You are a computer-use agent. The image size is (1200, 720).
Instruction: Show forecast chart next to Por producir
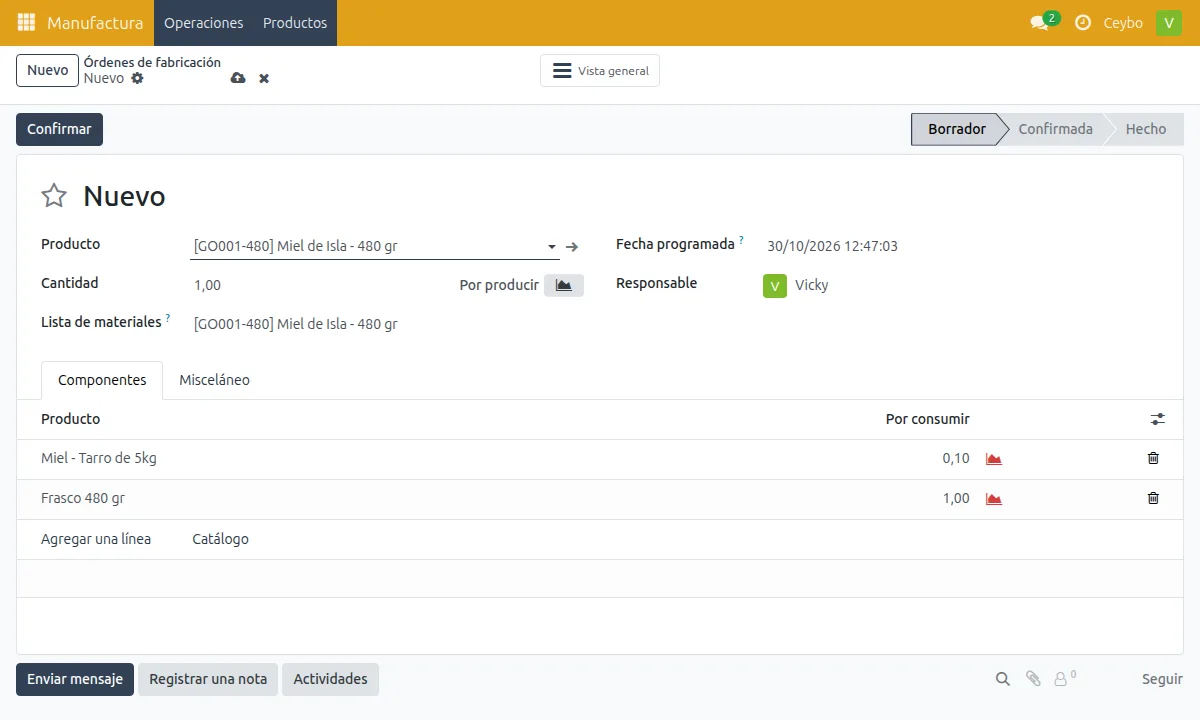tap(564, 285)
